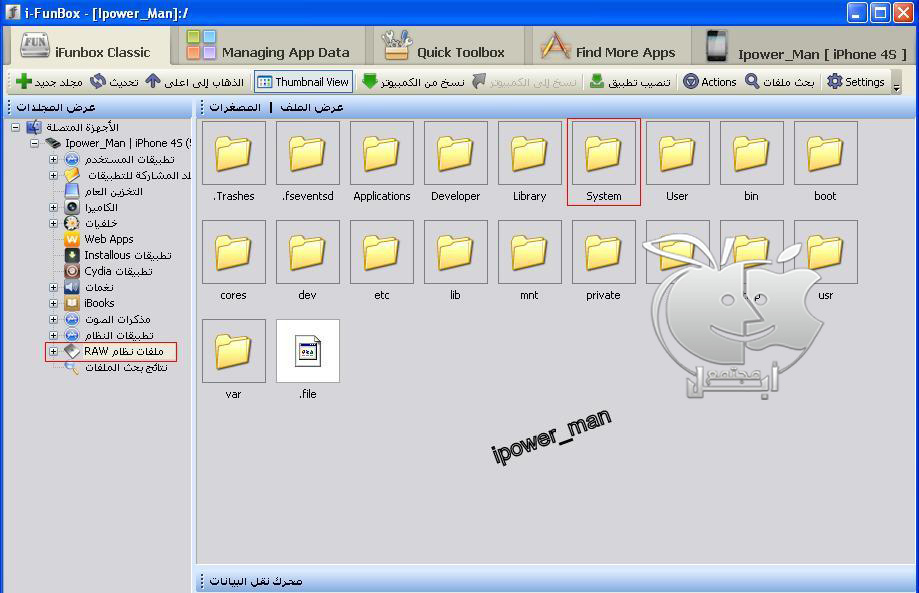Select Cydia apps in the tree
Screen dimensions: 919x593
click(x=118, y=271)
